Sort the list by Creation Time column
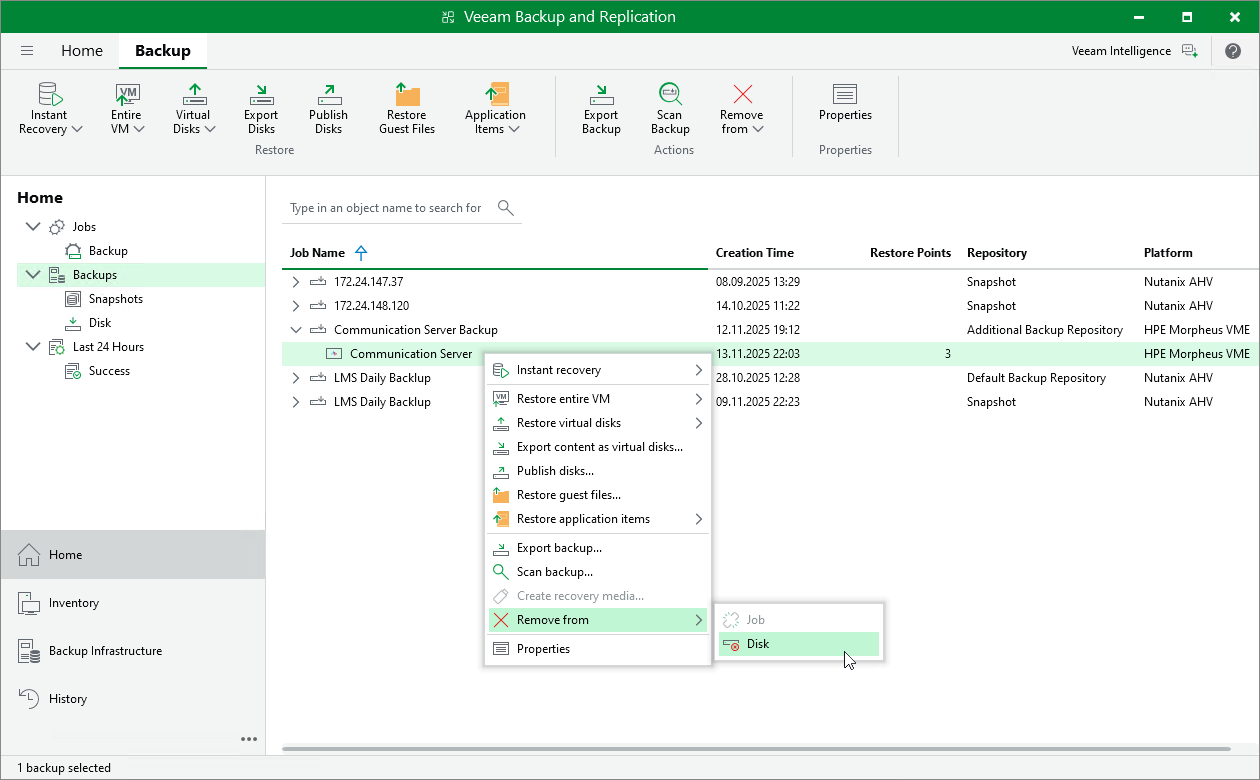1260x780 pixels. [754, 253]
